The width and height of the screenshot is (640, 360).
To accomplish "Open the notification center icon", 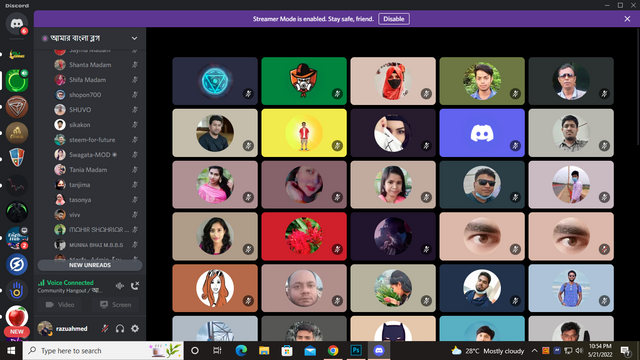I will click(x=625, y=351).
